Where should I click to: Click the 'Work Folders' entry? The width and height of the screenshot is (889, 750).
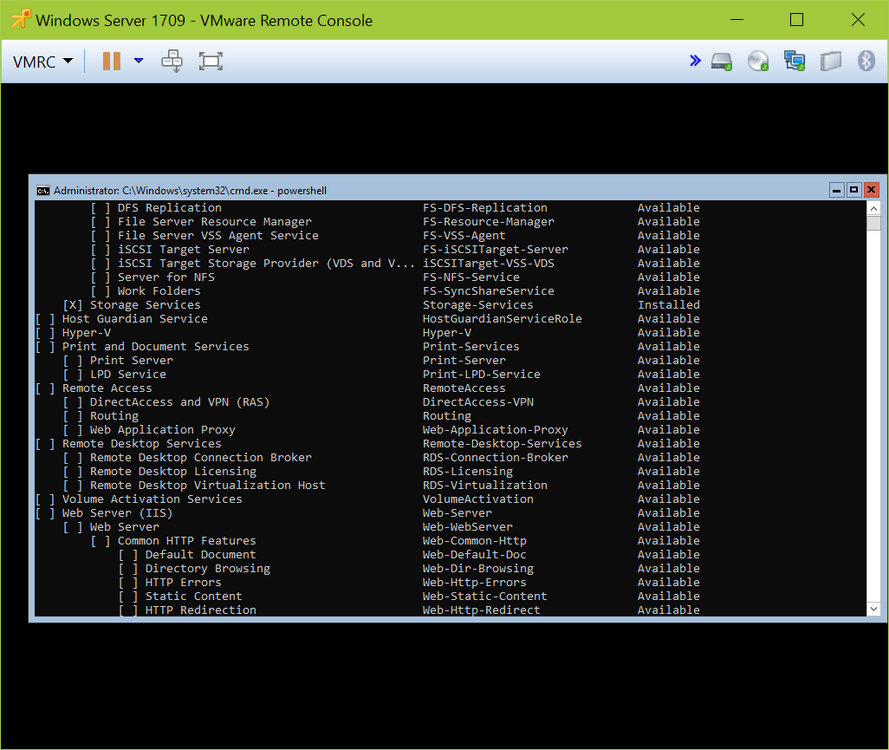[159, 291]
